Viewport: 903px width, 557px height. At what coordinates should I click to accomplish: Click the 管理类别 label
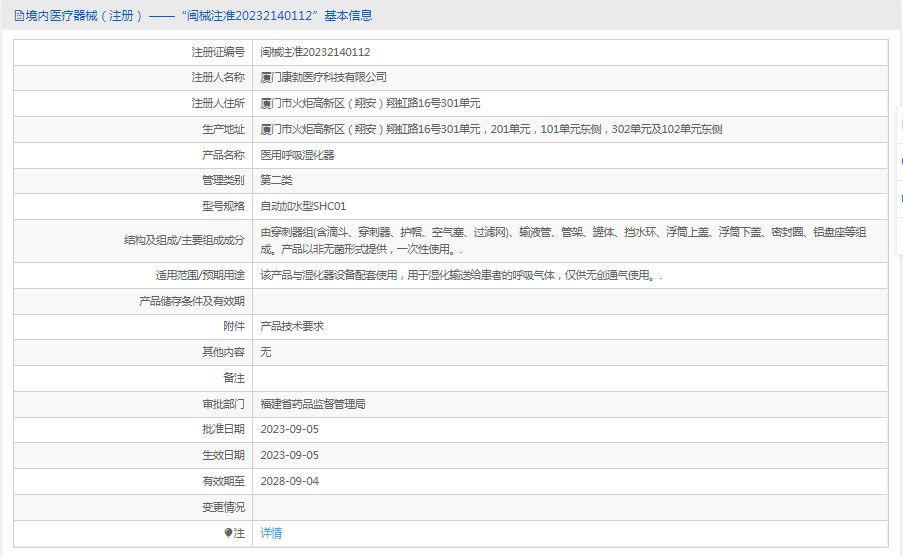pyautogui.click(x=223, y=180)
